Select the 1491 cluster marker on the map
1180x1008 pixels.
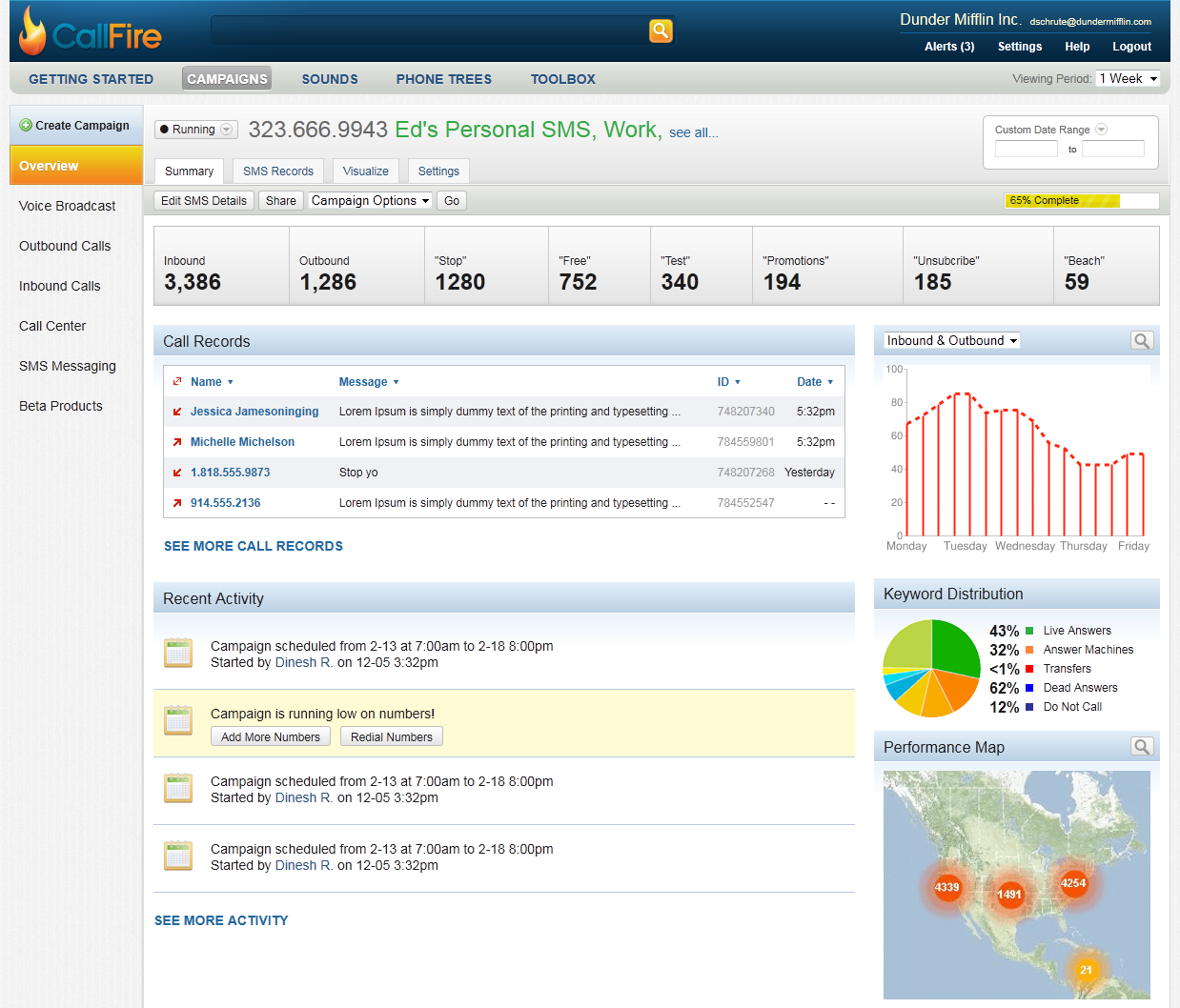click(x=1009, y=894)
